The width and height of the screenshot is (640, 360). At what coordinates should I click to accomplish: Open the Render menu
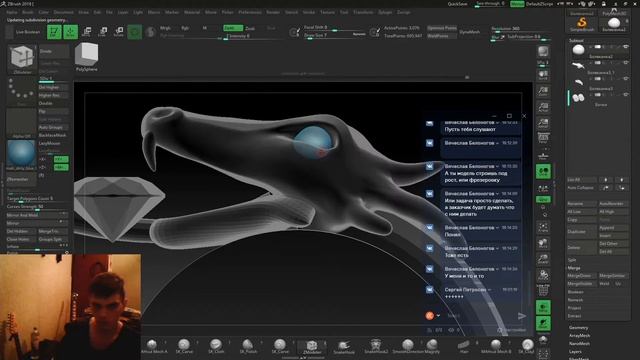[273, 12]
